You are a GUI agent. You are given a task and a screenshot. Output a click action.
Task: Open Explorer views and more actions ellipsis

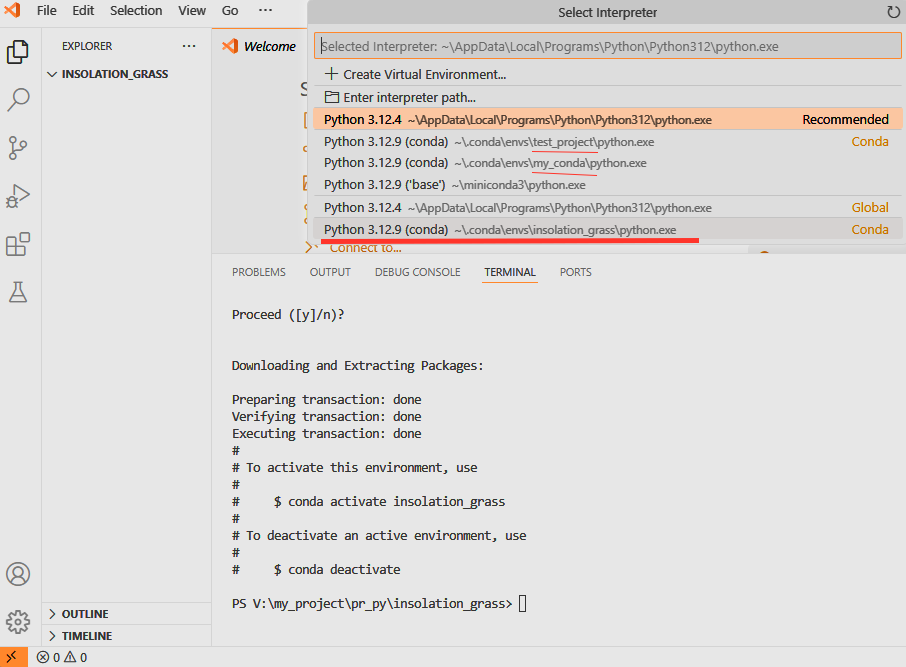pos(189,46)
